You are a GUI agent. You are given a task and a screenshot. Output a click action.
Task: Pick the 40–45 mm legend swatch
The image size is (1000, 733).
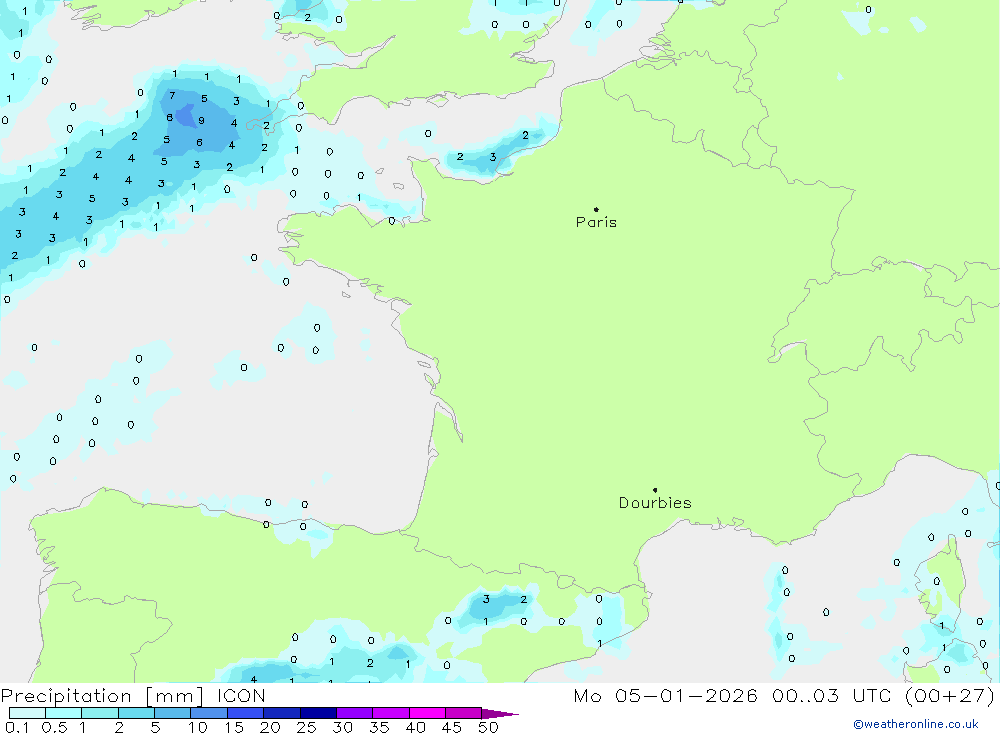point(427,713)
